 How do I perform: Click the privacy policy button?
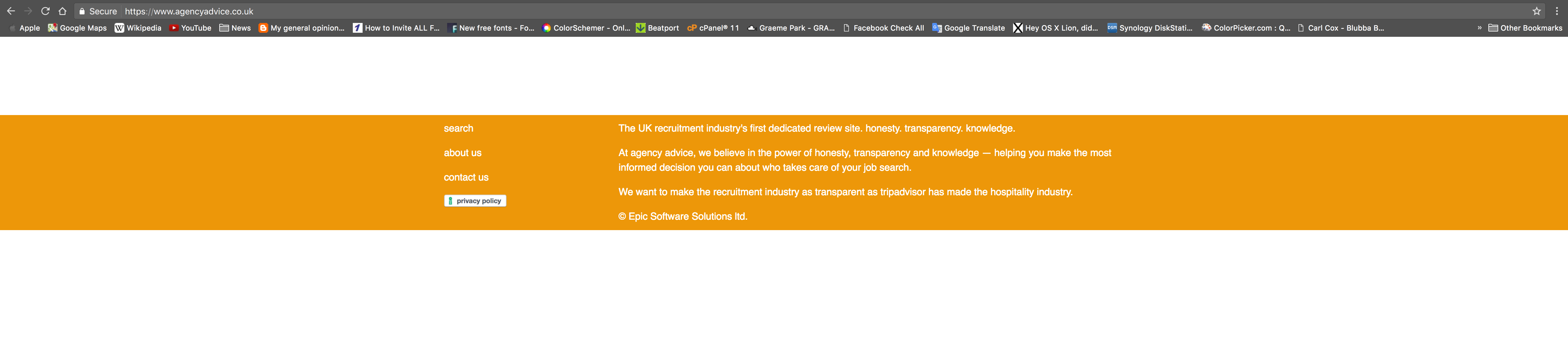(x=475, y=200)
